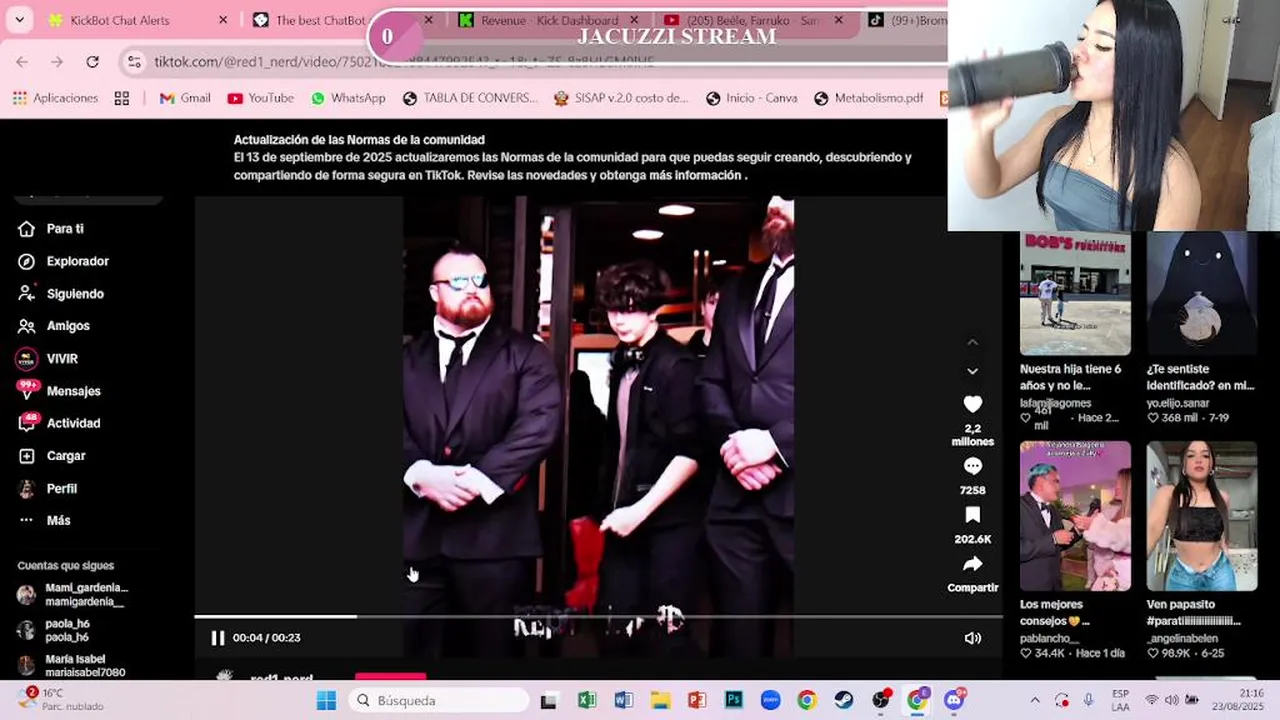1280x720 pixels.
Task: Go to next video with down chevron
Action: click(972, 371)
